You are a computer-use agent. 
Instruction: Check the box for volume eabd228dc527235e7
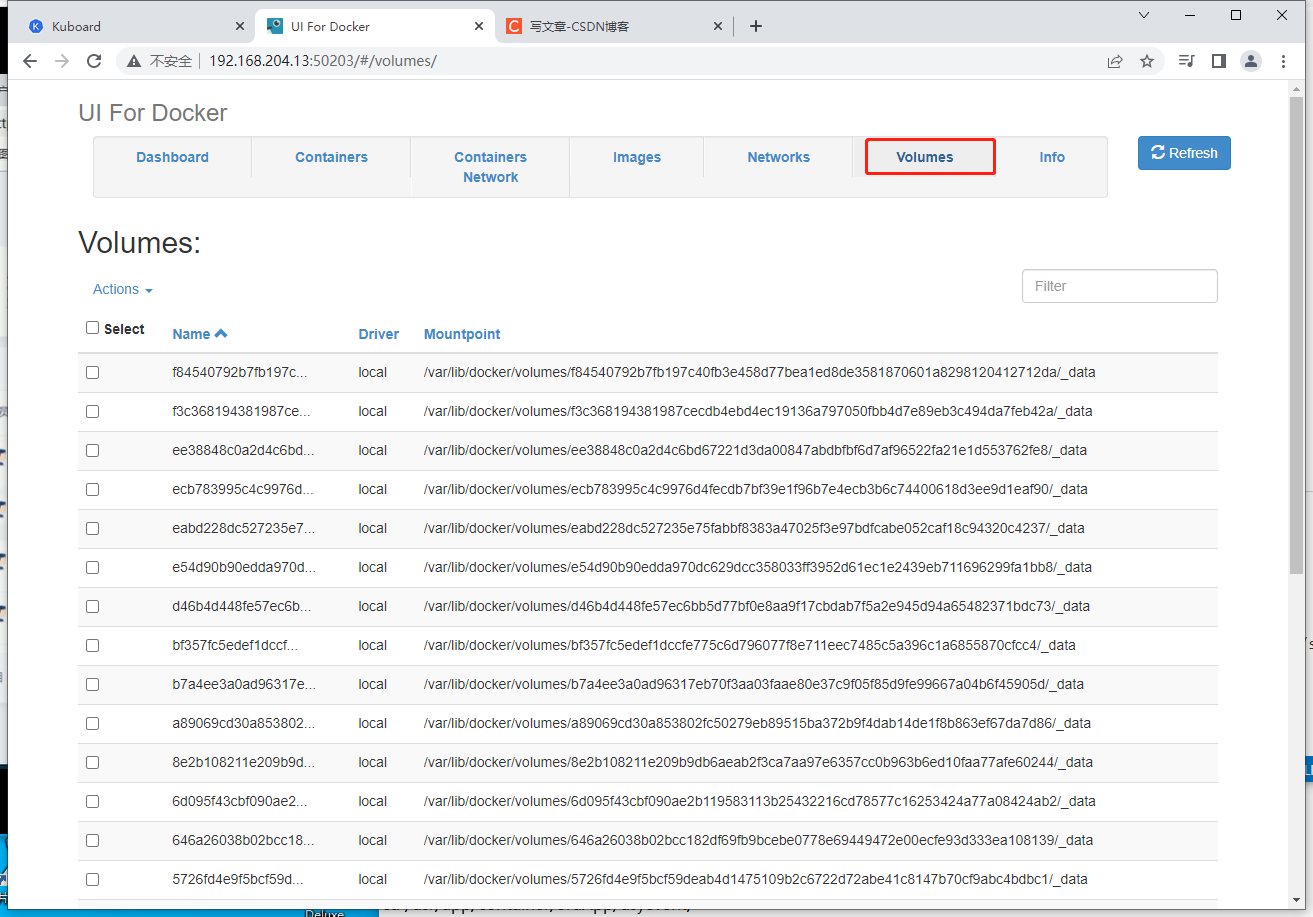93,528
